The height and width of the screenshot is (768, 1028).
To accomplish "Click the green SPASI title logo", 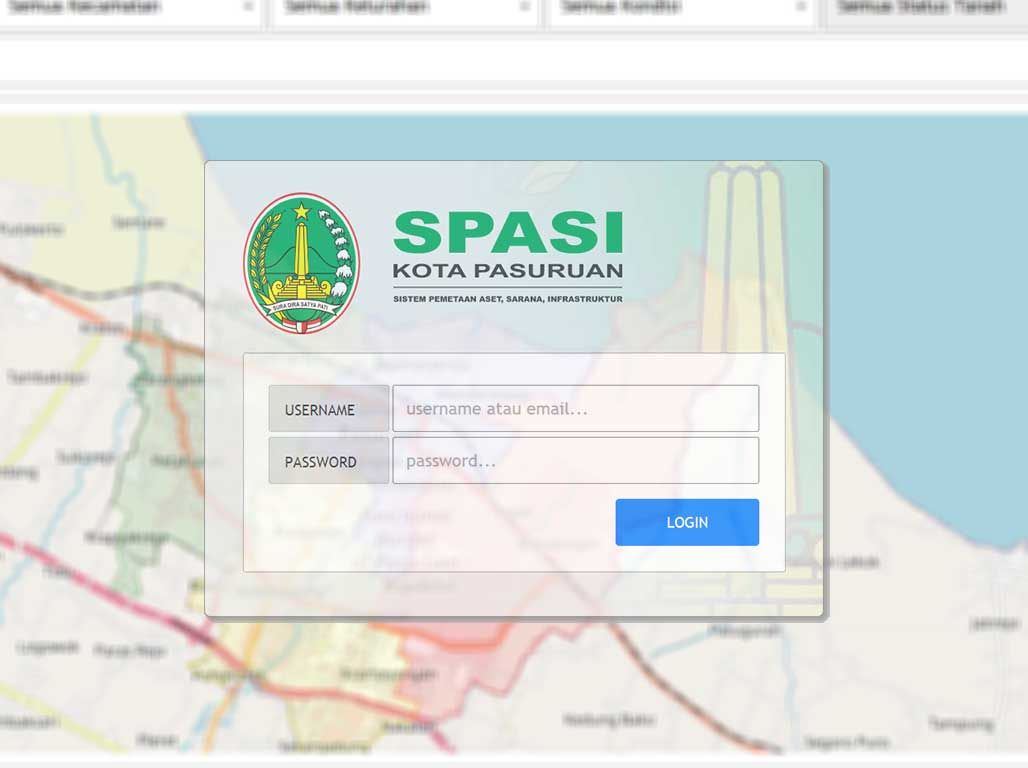I will click(508, 232).
